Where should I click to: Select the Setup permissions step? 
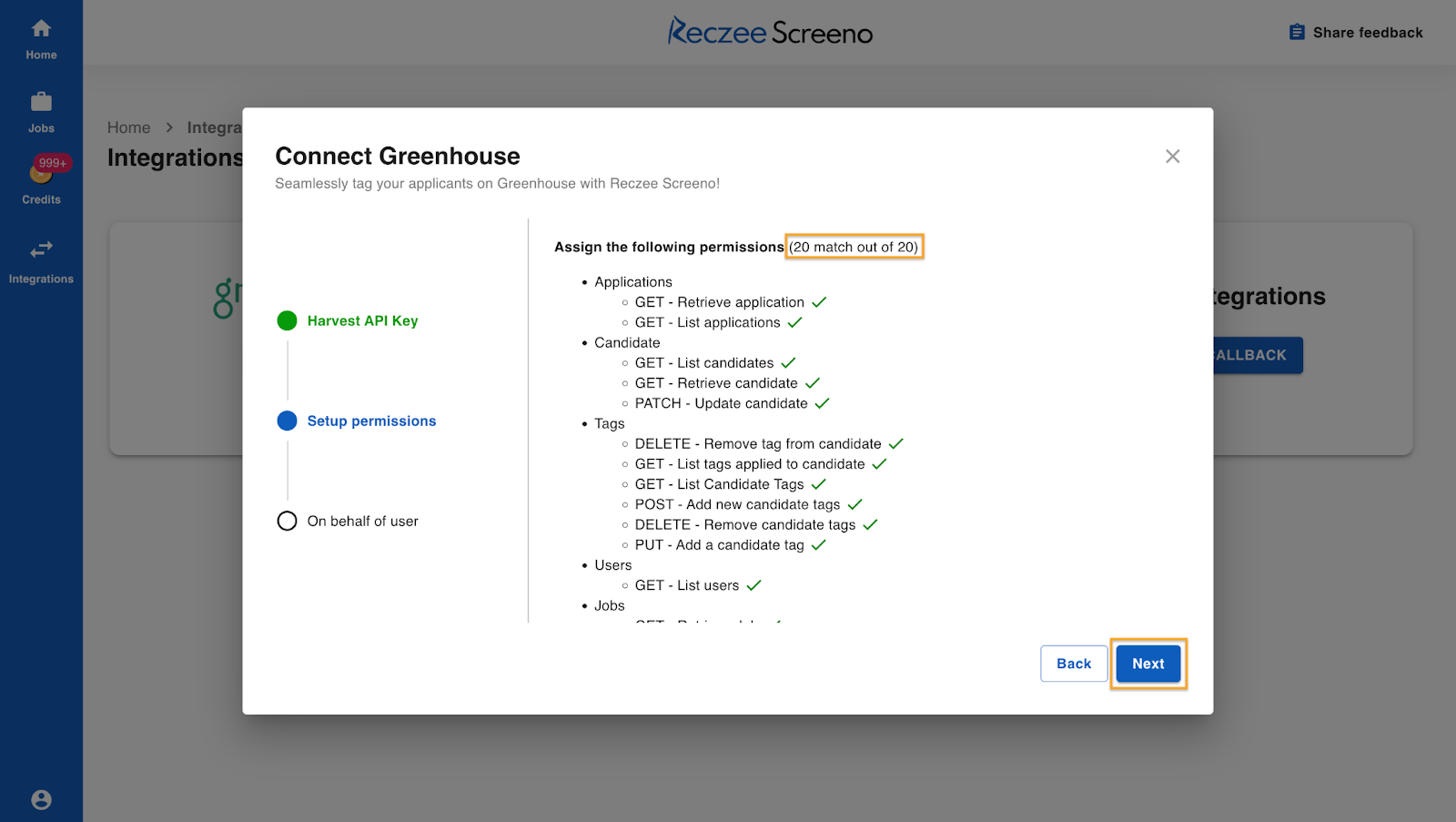coord(371,421)
